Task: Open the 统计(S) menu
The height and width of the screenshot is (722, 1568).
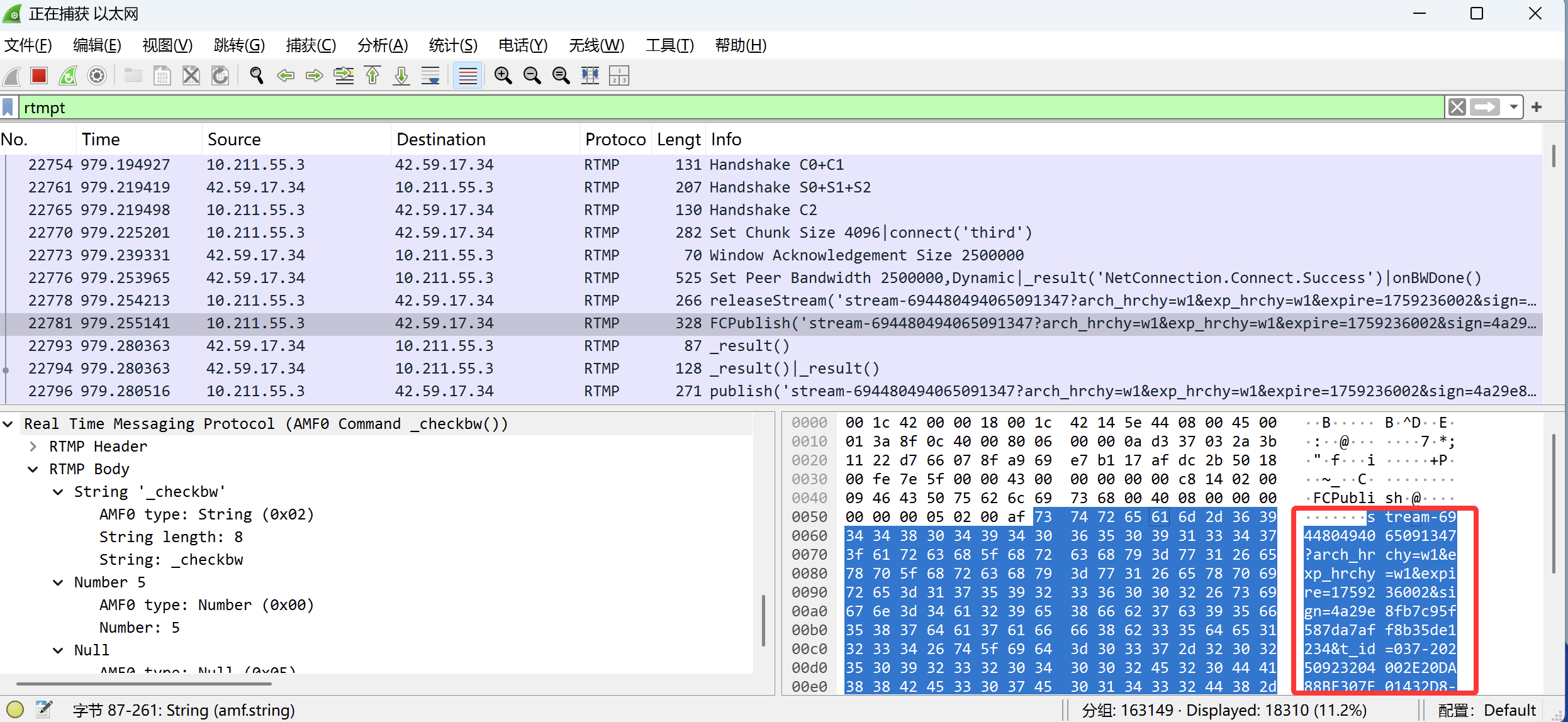Action: coord(452,45)
